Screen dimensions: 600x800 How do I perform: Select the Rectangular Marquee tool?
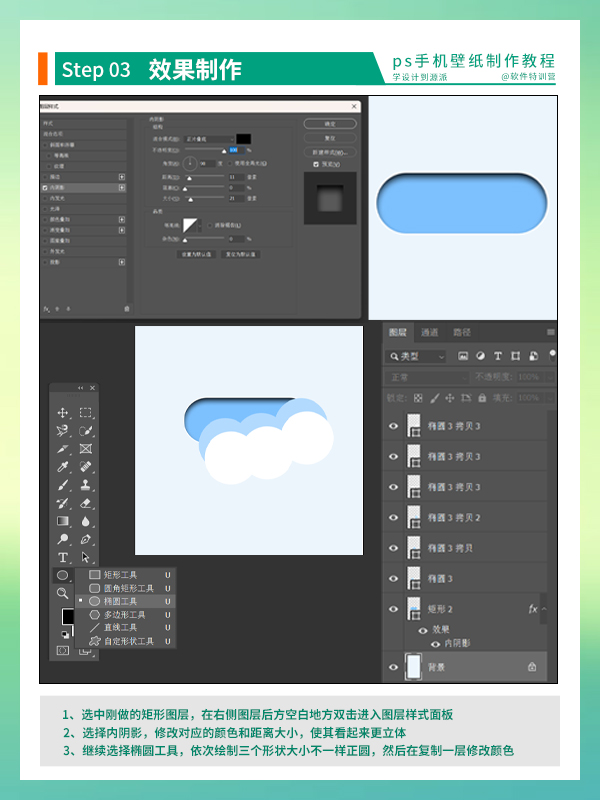86,413
